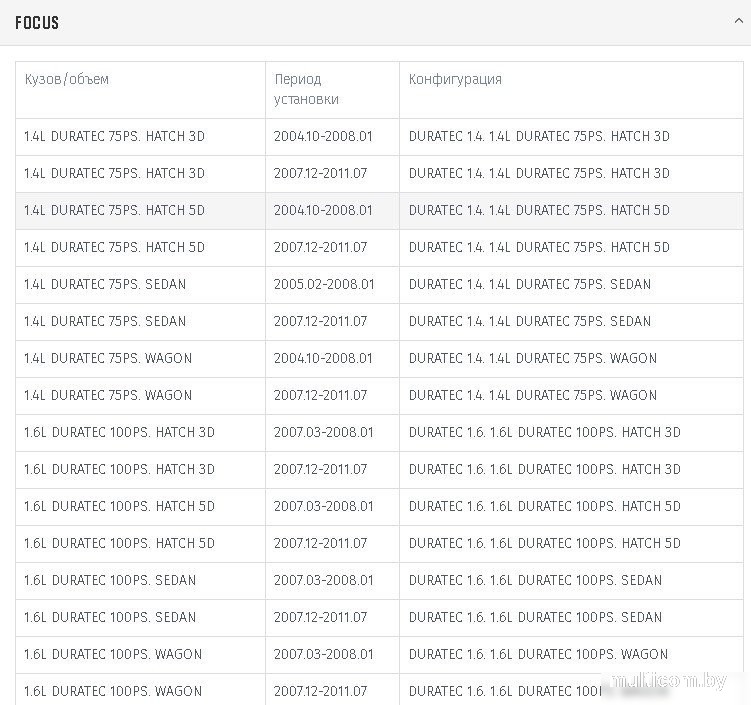Click 1.6L SEDAN body cell for 2007.03-2008.01
This screenshot has height=705, width=751.
pos(110,580)
